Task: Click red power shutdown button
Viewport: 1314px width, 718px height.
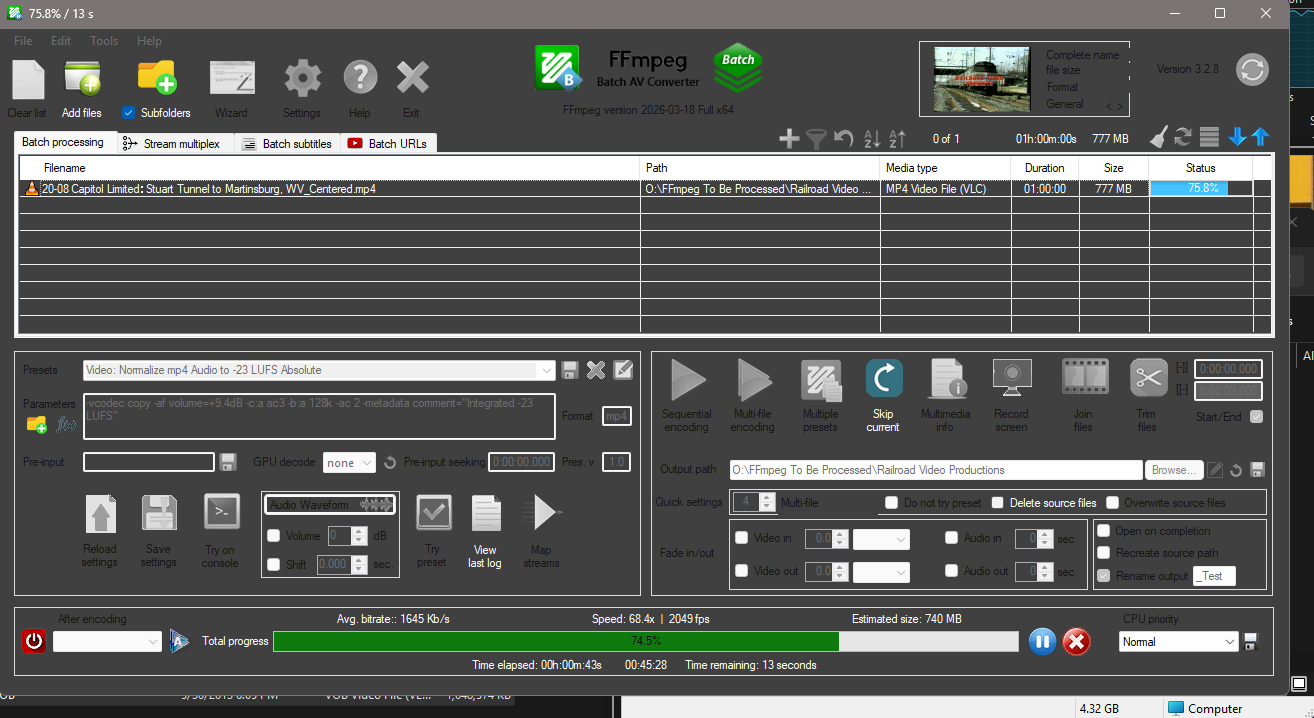Action: tap(34, 642)
